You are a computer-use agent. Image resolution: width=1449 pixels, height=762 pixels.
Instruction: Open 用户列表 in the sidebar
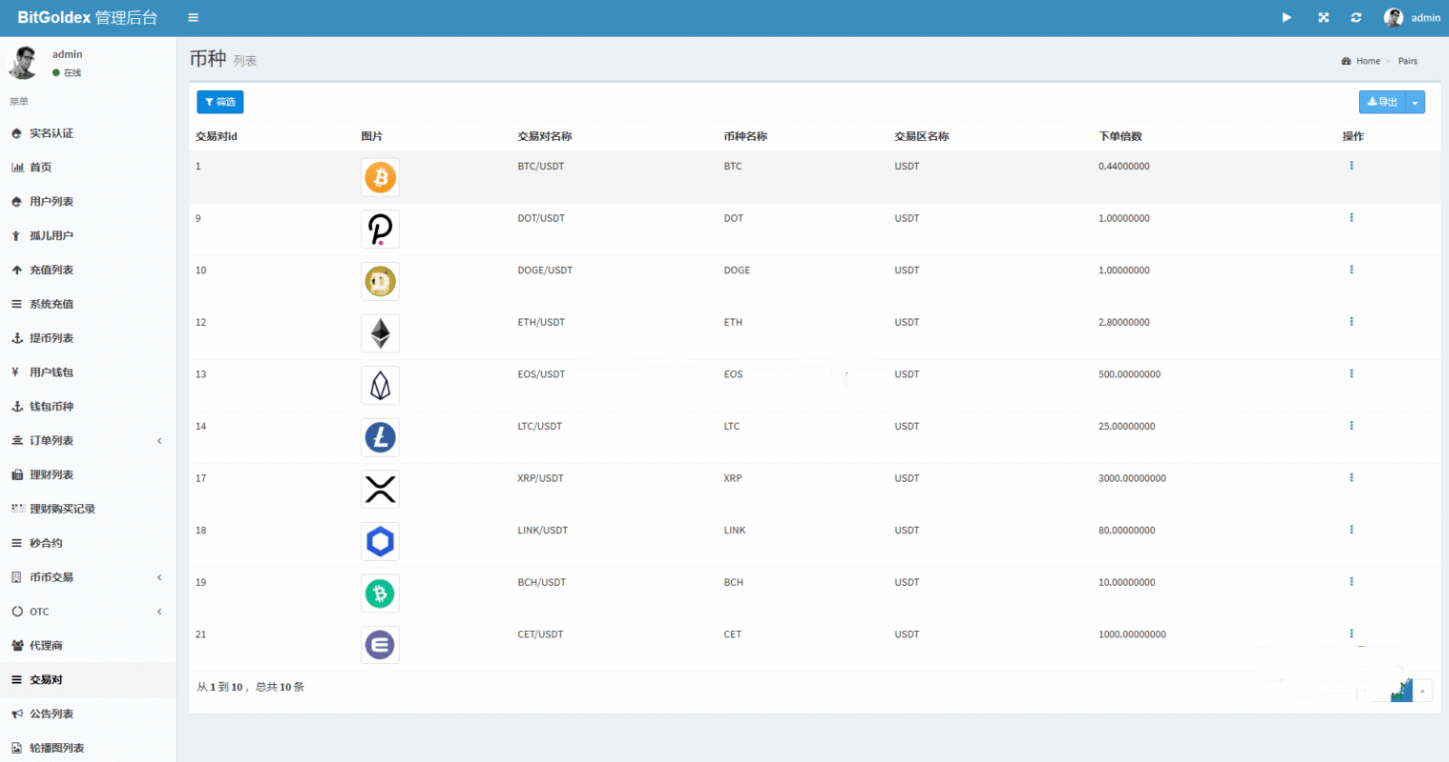click(x=51, y=202)
